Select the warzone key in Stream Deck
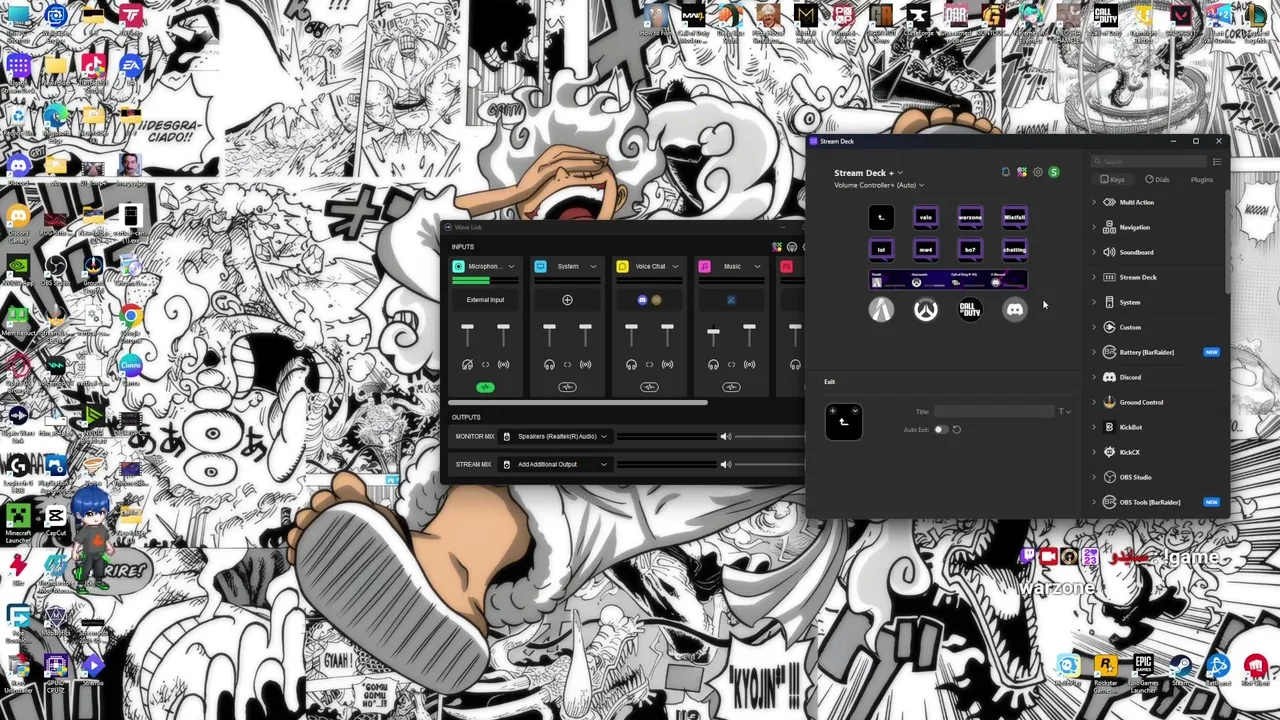 [970, 217]
